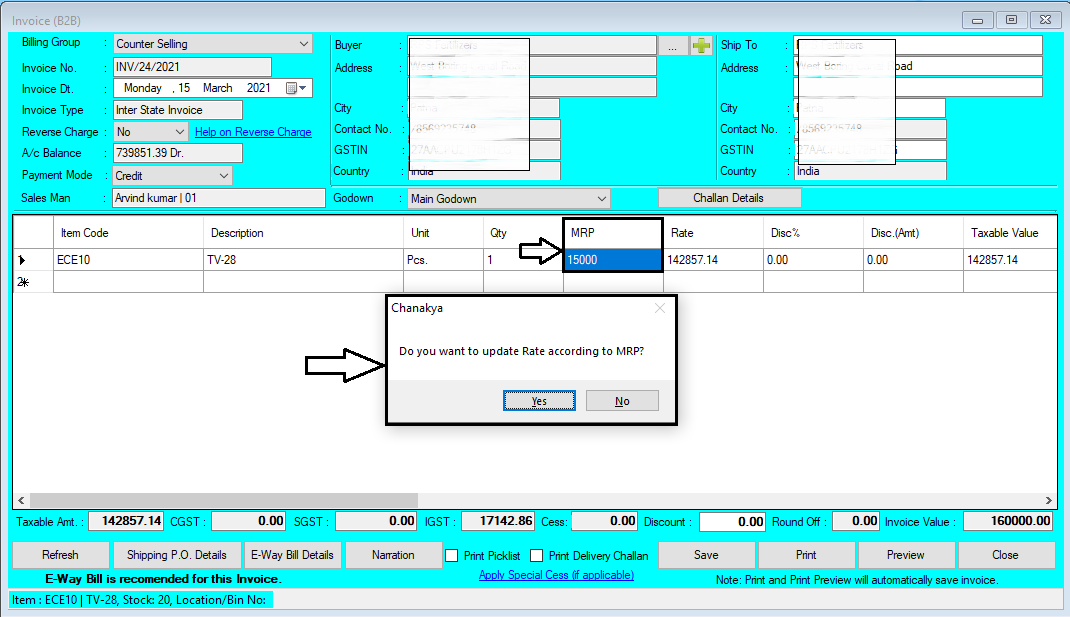Click Yes to update Rate per MRP
This screenshot has width=1070, height=617.
pyautogui.click(x=539, y=400)
